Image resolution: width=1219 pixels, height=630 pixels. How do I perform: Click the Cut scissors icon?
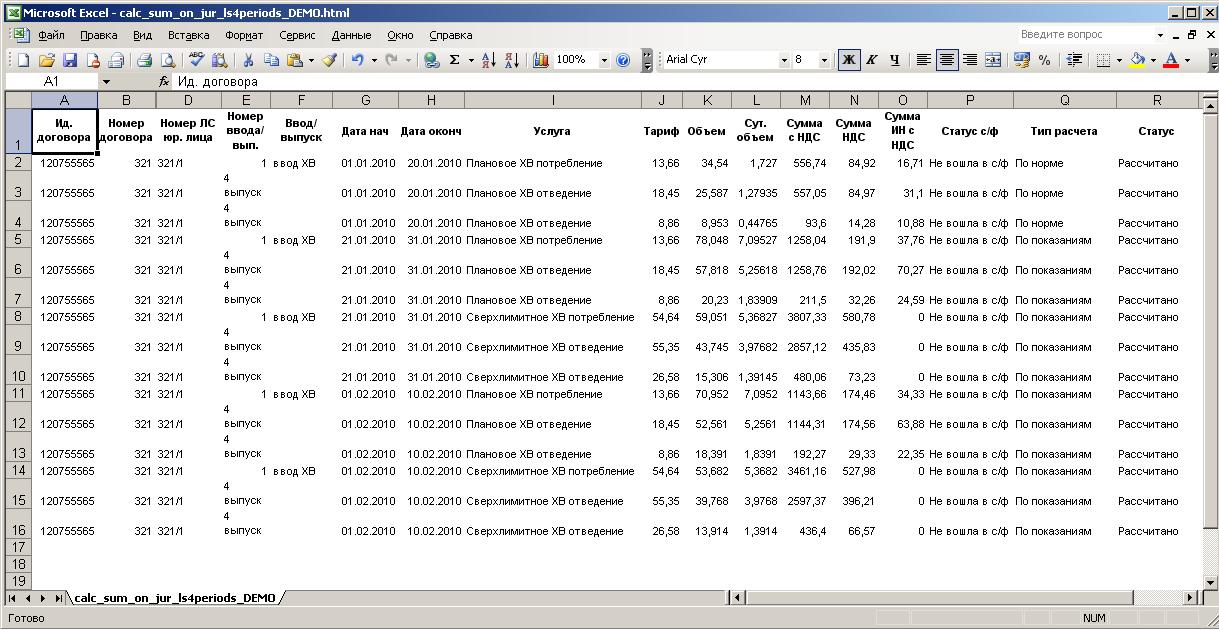point(247,60)
